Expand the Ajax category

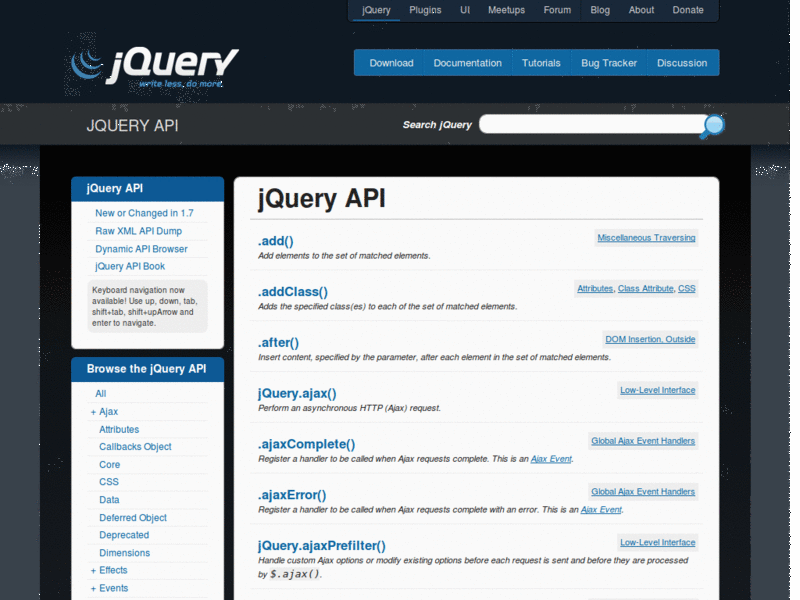(x=93, y=412)
